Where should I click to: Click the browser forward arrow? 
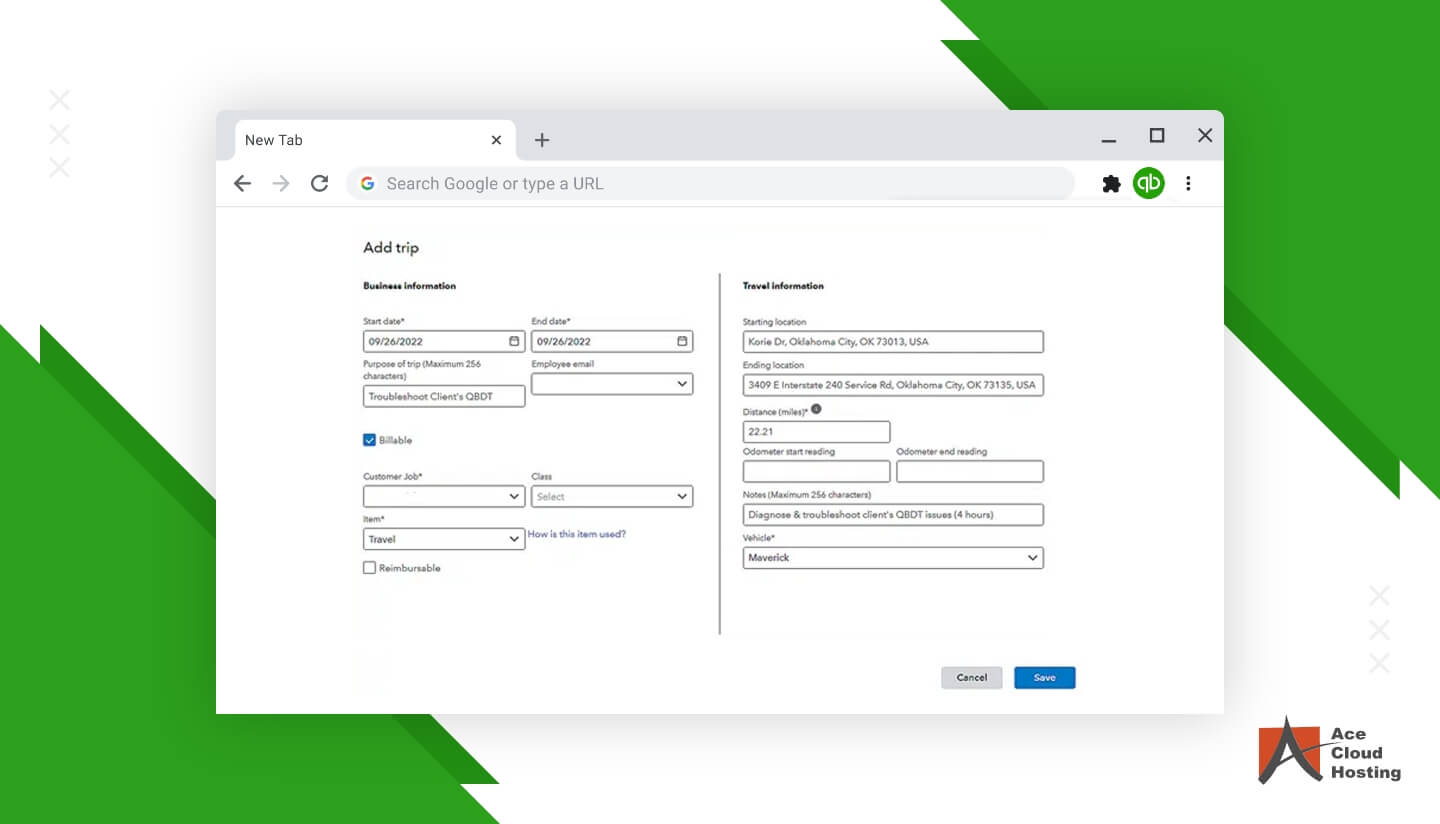(x=281, y=183)
